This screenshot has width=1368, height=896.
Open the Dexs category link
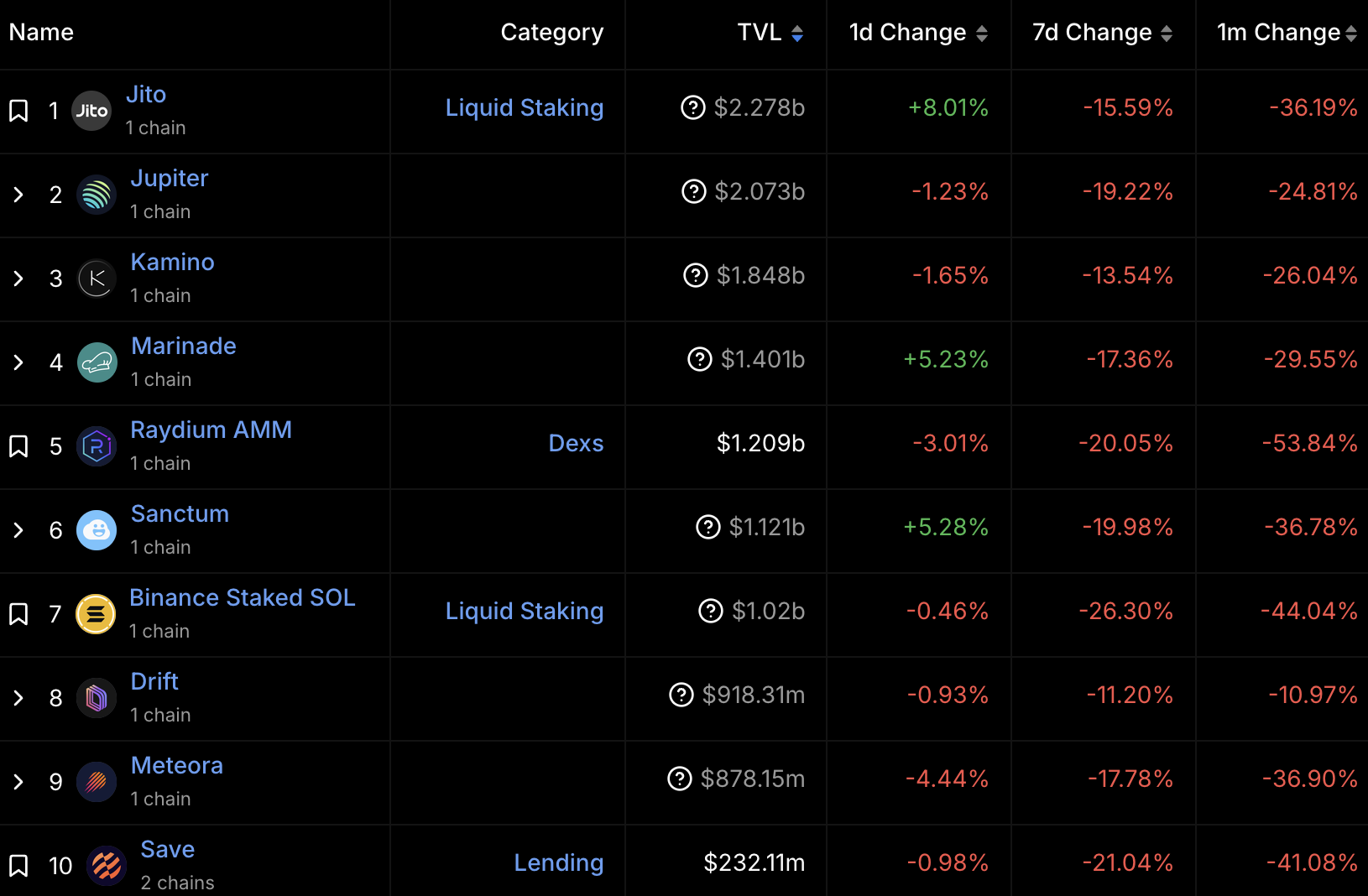[x=576, y=443]
